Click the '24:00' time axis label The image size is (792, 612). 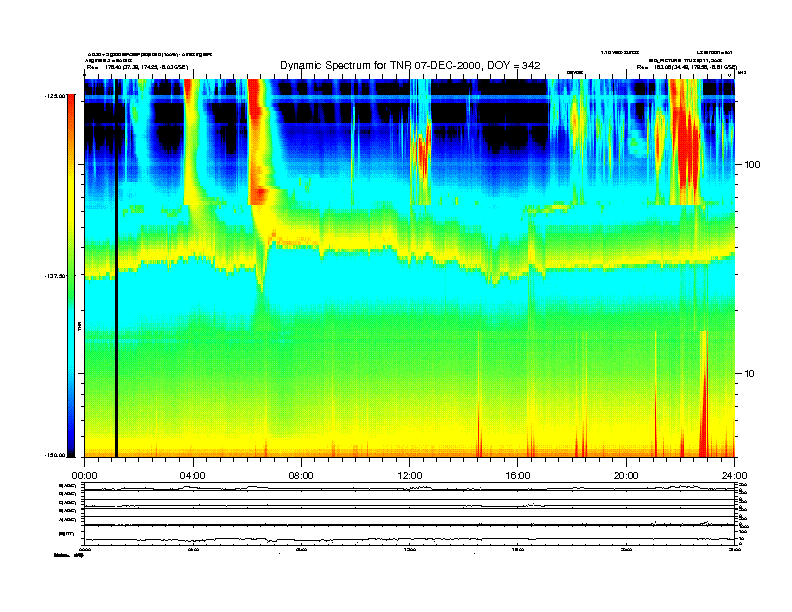point(734,476)
